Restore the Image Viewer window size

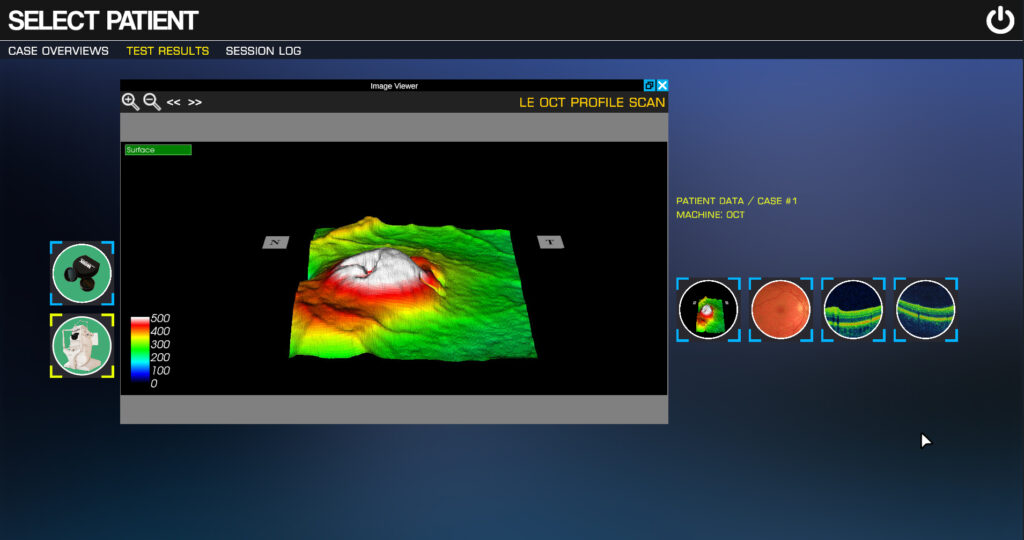click(x=649, y=86)
